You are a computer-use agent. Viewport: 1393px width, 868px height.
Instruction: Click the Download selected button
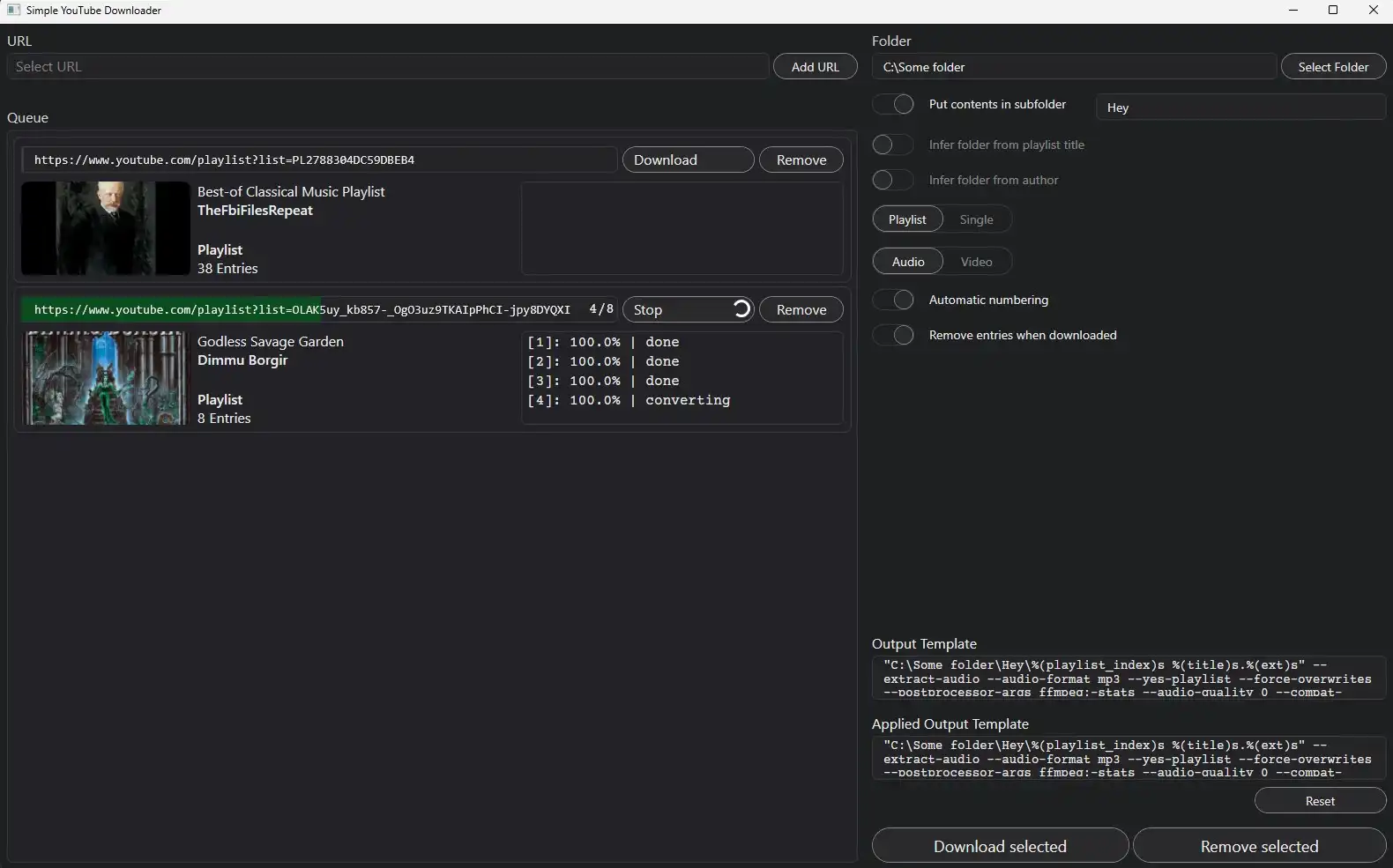[x=1000, y=846]
